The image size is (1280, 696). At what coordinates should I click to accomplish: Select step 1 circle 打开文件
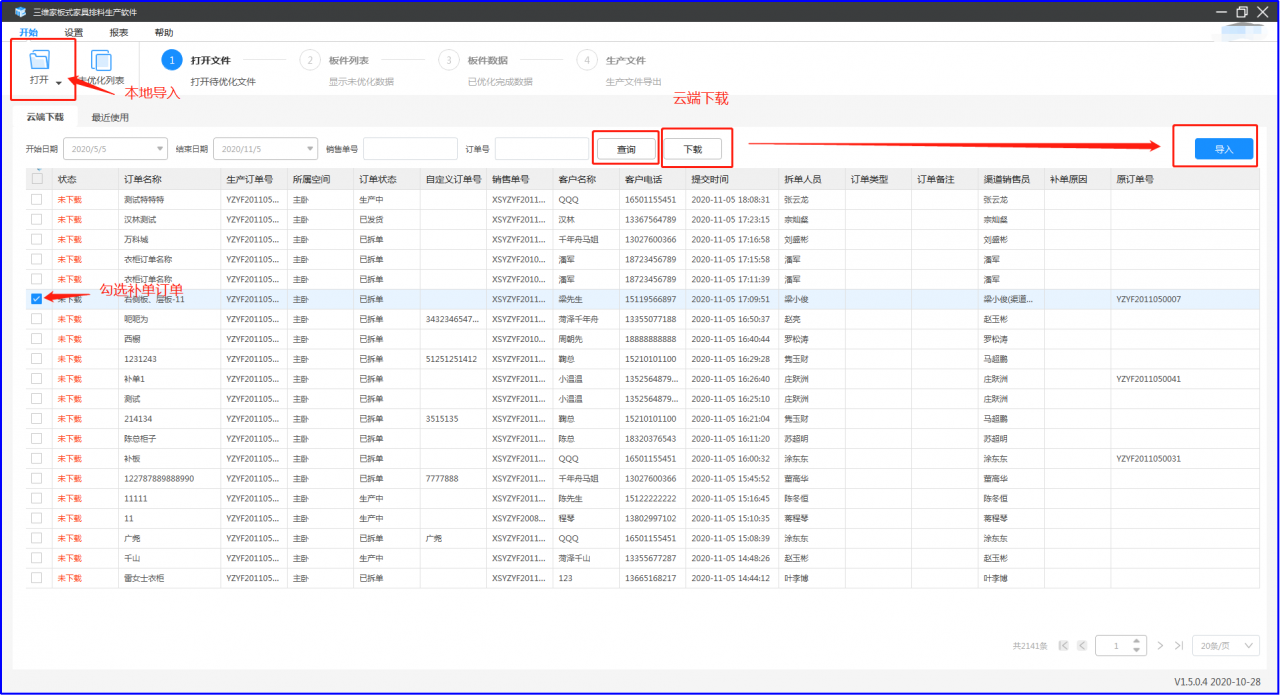[172, 60]
